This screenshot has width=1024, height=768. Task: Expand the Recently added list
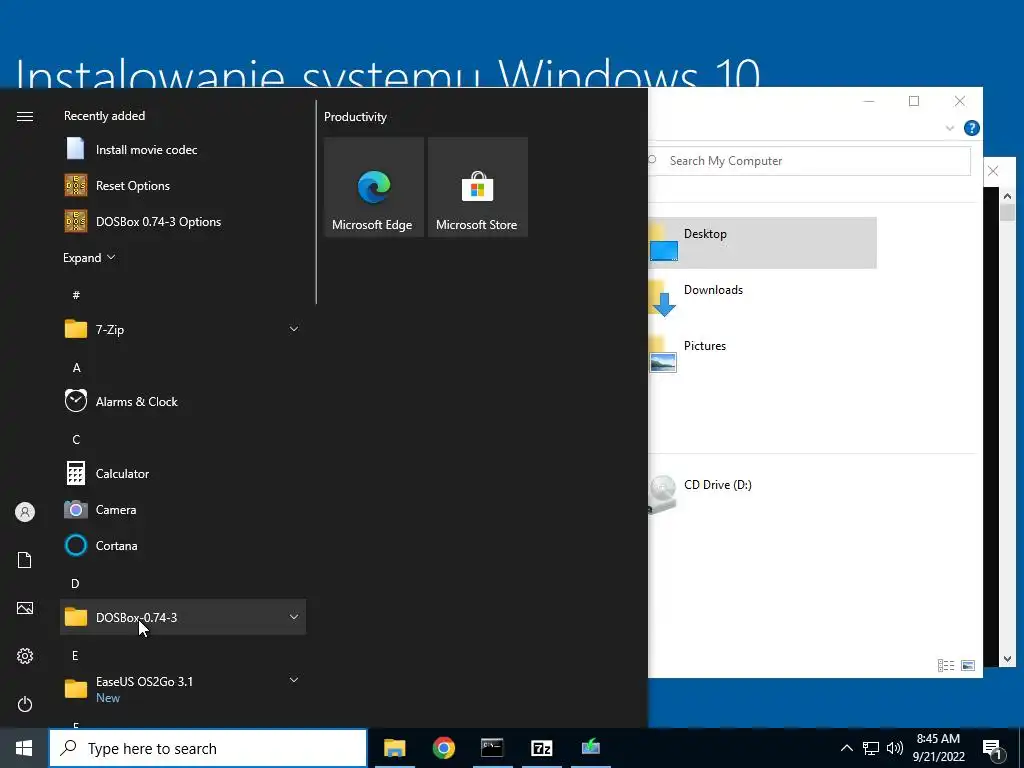89,257
